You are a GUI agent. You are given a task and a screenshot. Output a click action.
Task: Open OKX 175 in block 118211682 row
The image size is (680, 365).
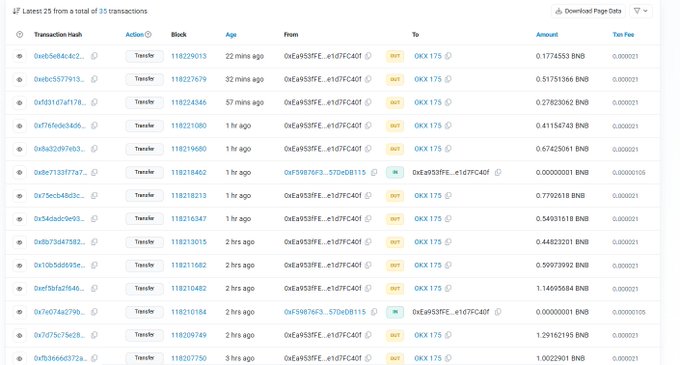point(428,265)
